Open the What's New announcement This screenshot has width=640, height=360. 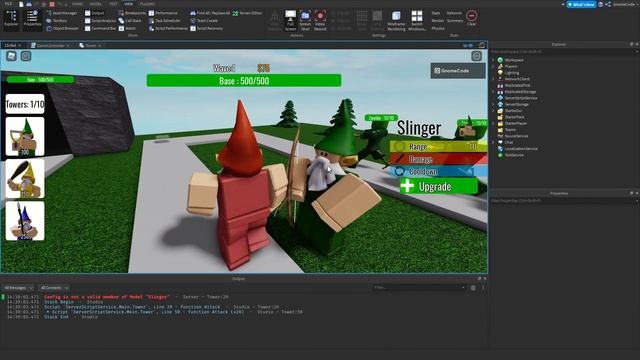[x=581, y=4]
